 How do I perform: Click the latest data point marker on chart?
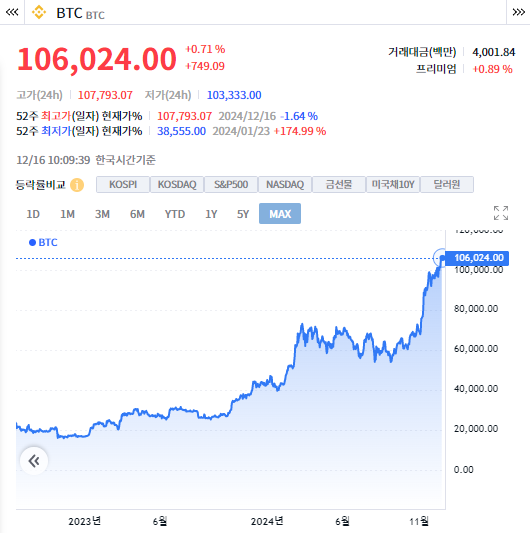pos(441,258)
